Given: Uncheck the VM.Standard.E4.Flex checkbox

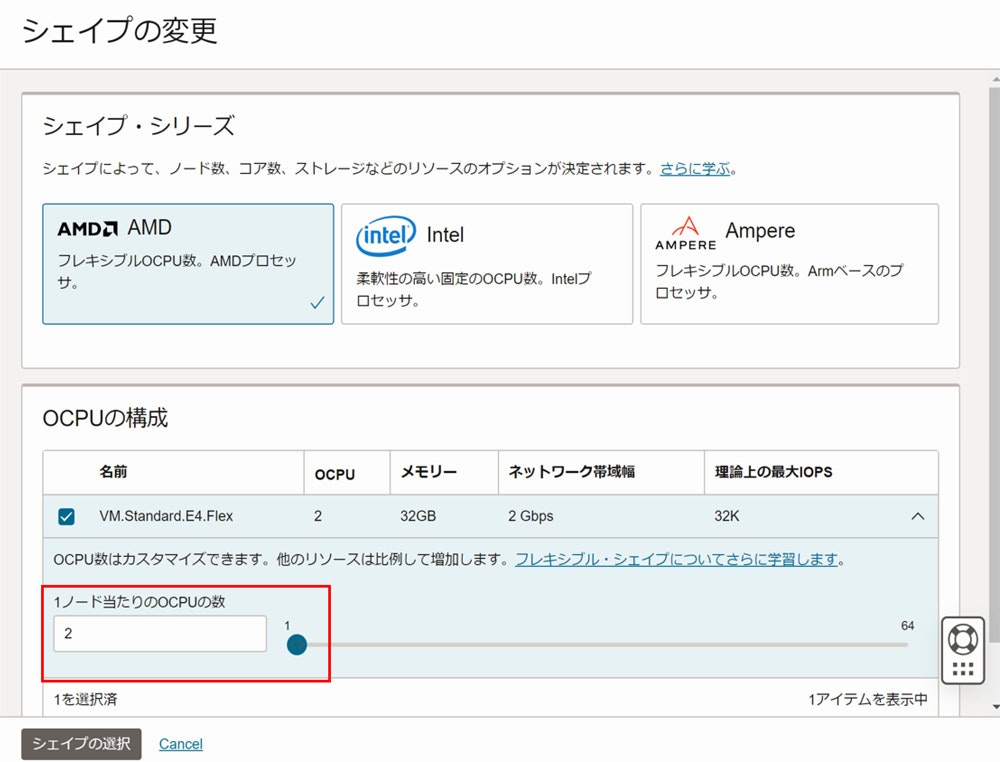Looking at the screenshot, I should tap(66, 516).
